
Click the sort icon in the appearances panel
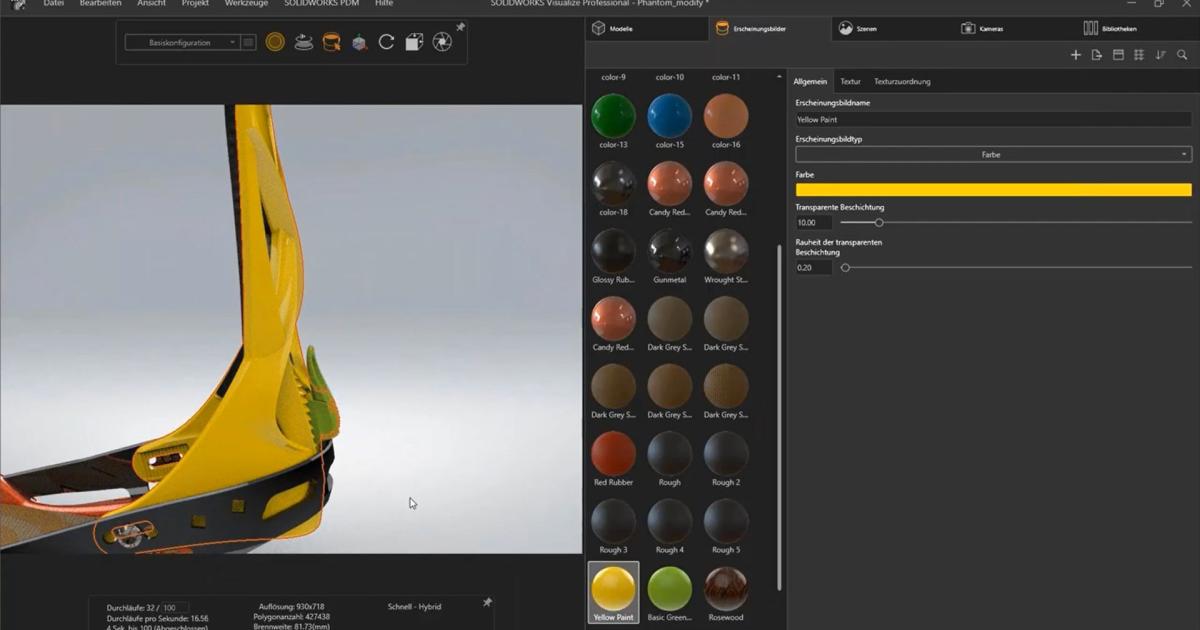coord(1160,55)
